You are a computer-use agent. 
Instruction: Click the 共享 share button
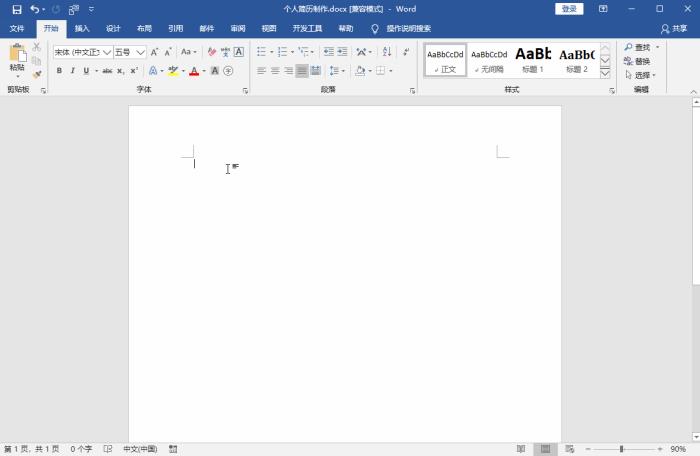click(674, 29)
